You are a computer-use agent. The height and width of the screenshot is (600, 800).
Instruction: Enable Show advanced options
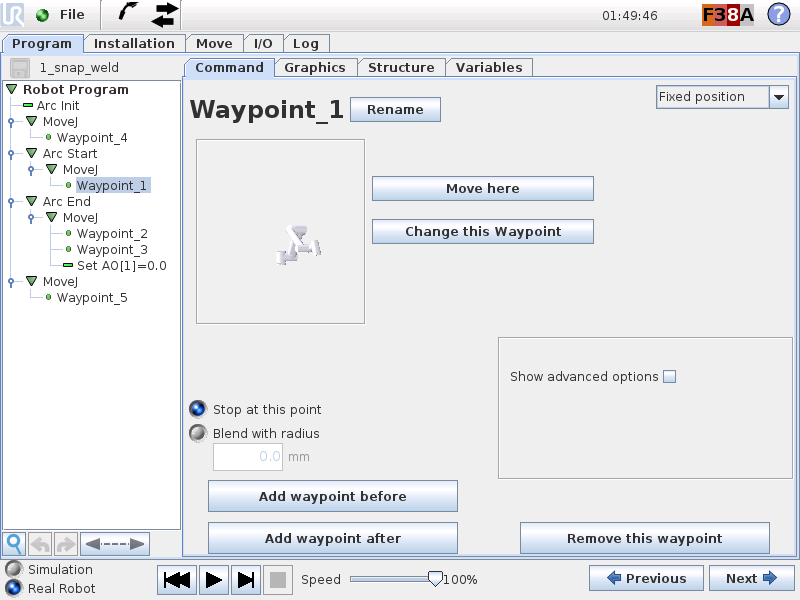click(x=667, y=376)
